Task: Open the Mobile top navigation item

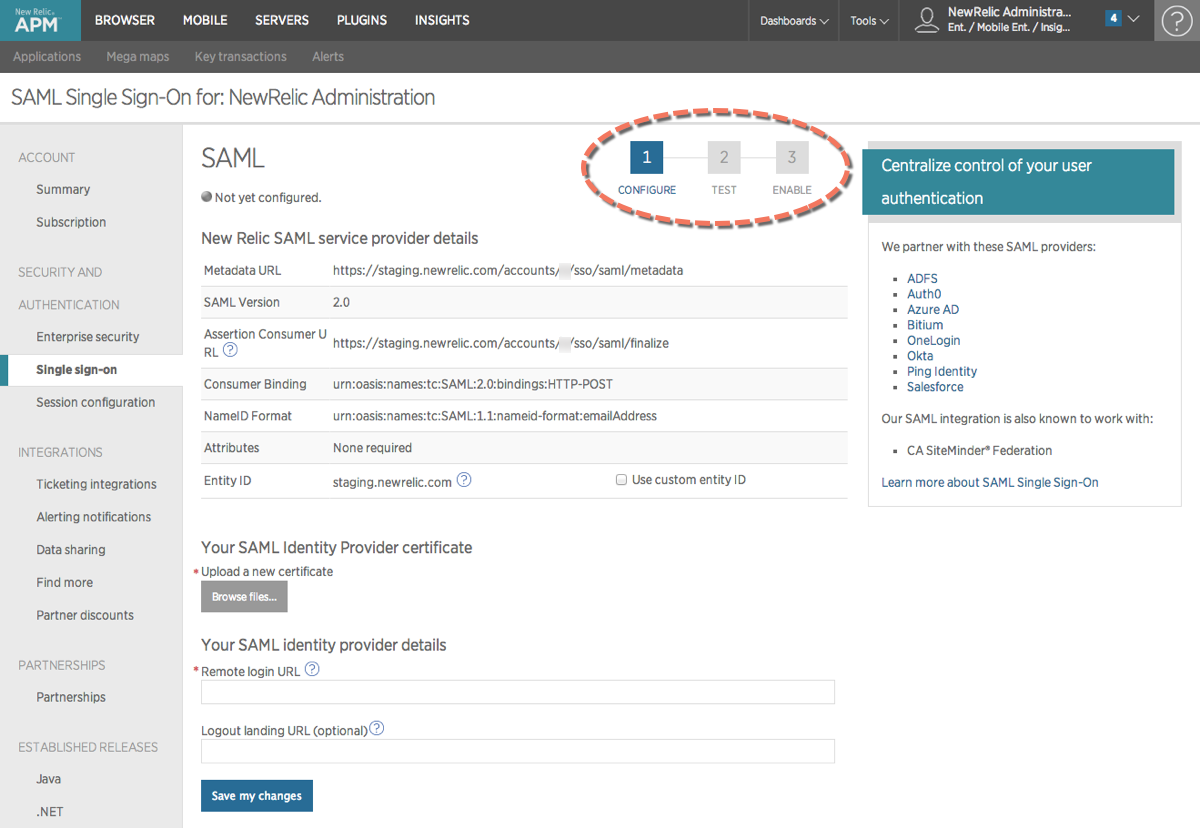Action: pyautogui.click(x=205, y=20)
